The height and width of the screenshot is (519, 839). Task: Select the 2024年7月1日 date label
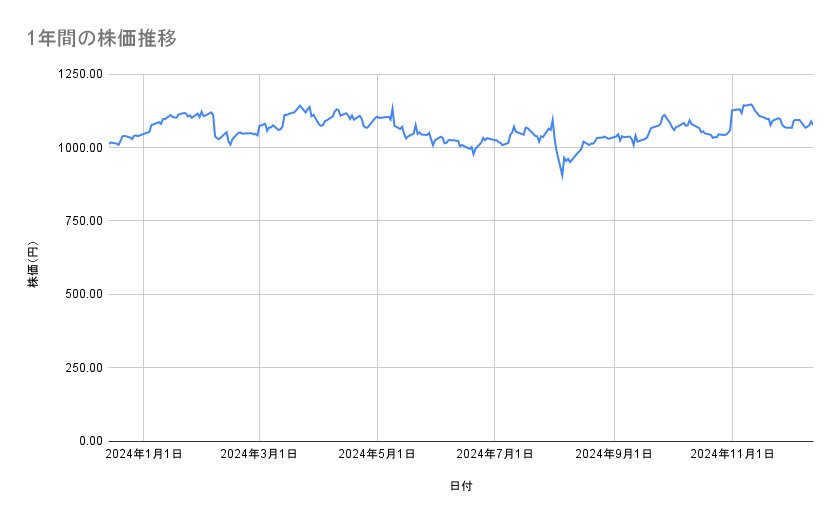pos(494,455)
